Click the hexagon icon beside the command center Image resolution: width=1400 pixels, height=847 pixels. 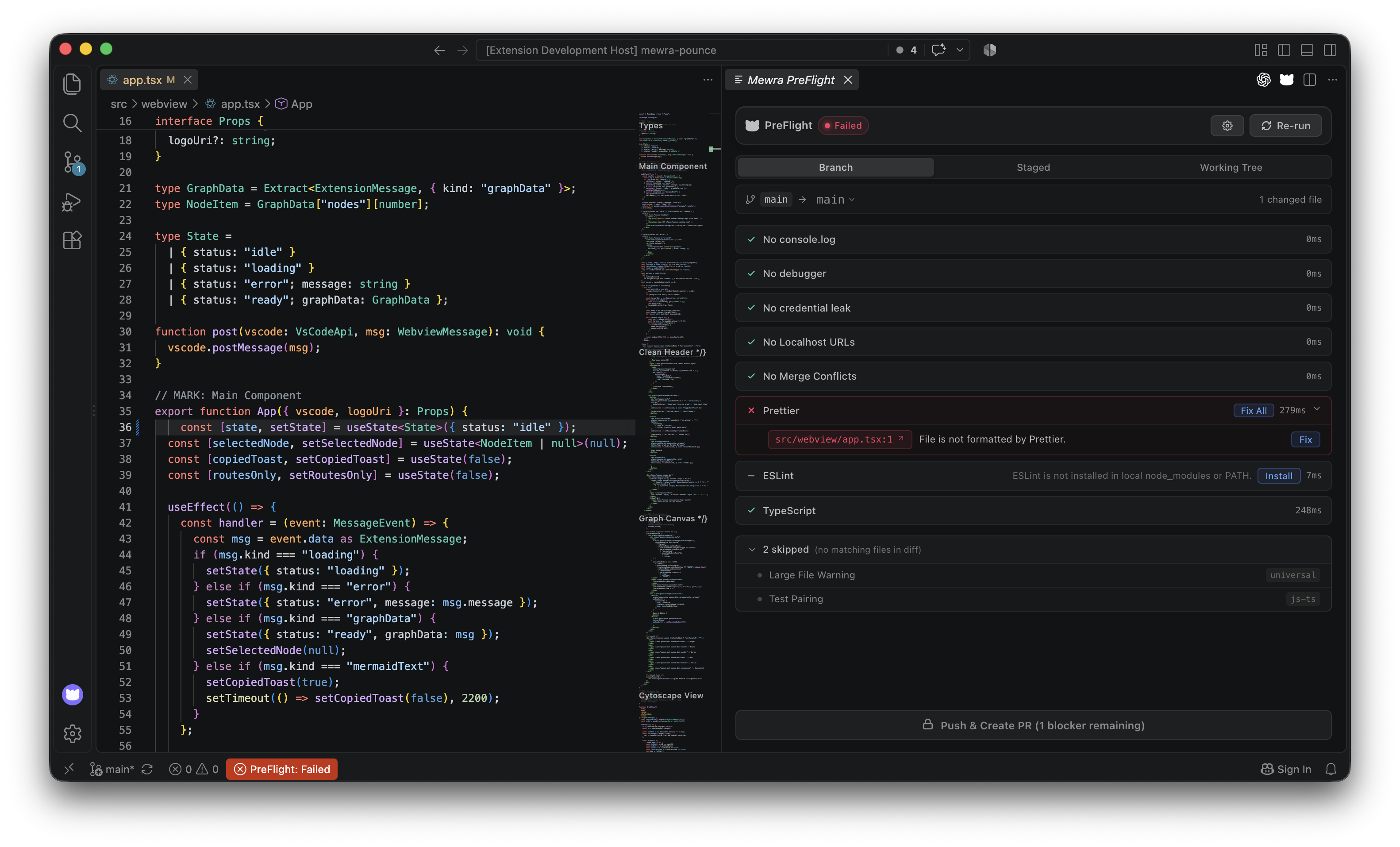(x=990, y=50)
